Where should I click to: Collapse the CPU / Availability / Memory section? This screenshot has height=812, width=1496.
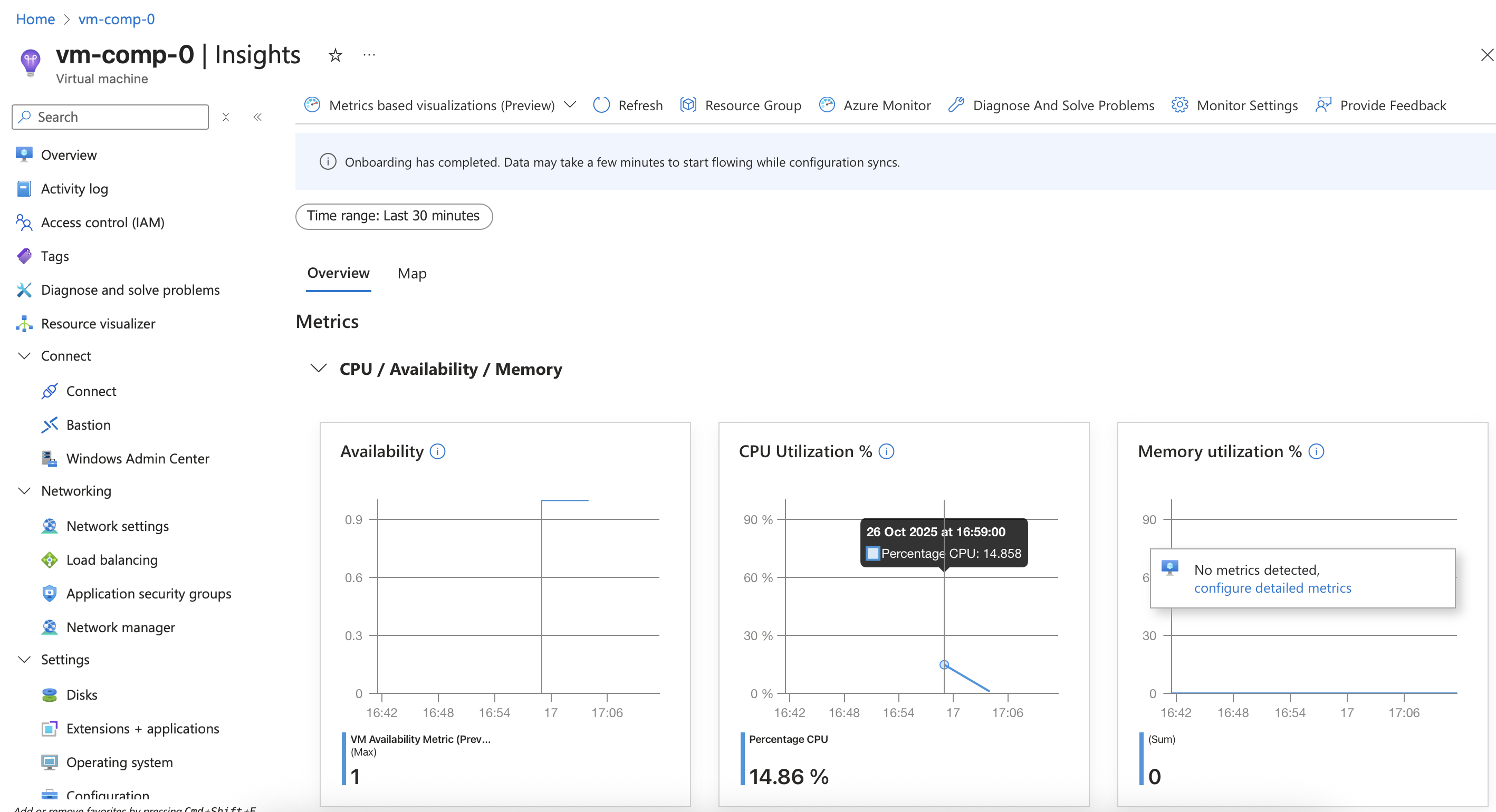(x=319, y=368)
